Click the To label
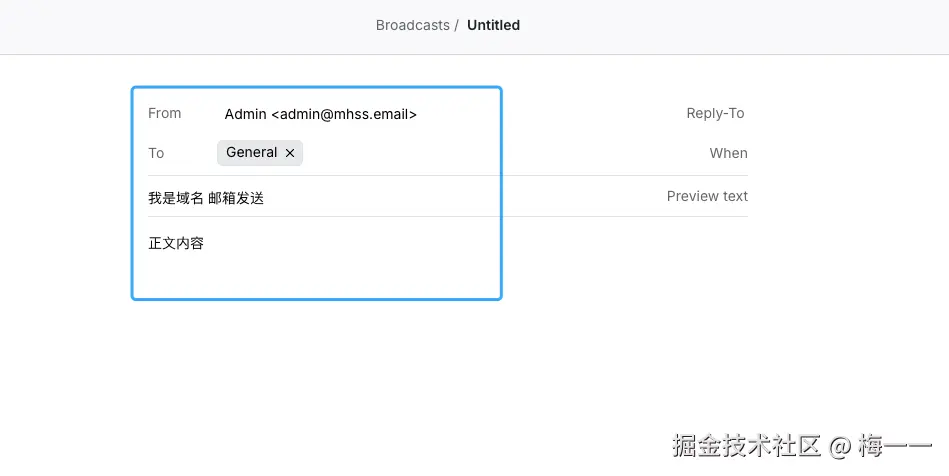 click(156, 153)
